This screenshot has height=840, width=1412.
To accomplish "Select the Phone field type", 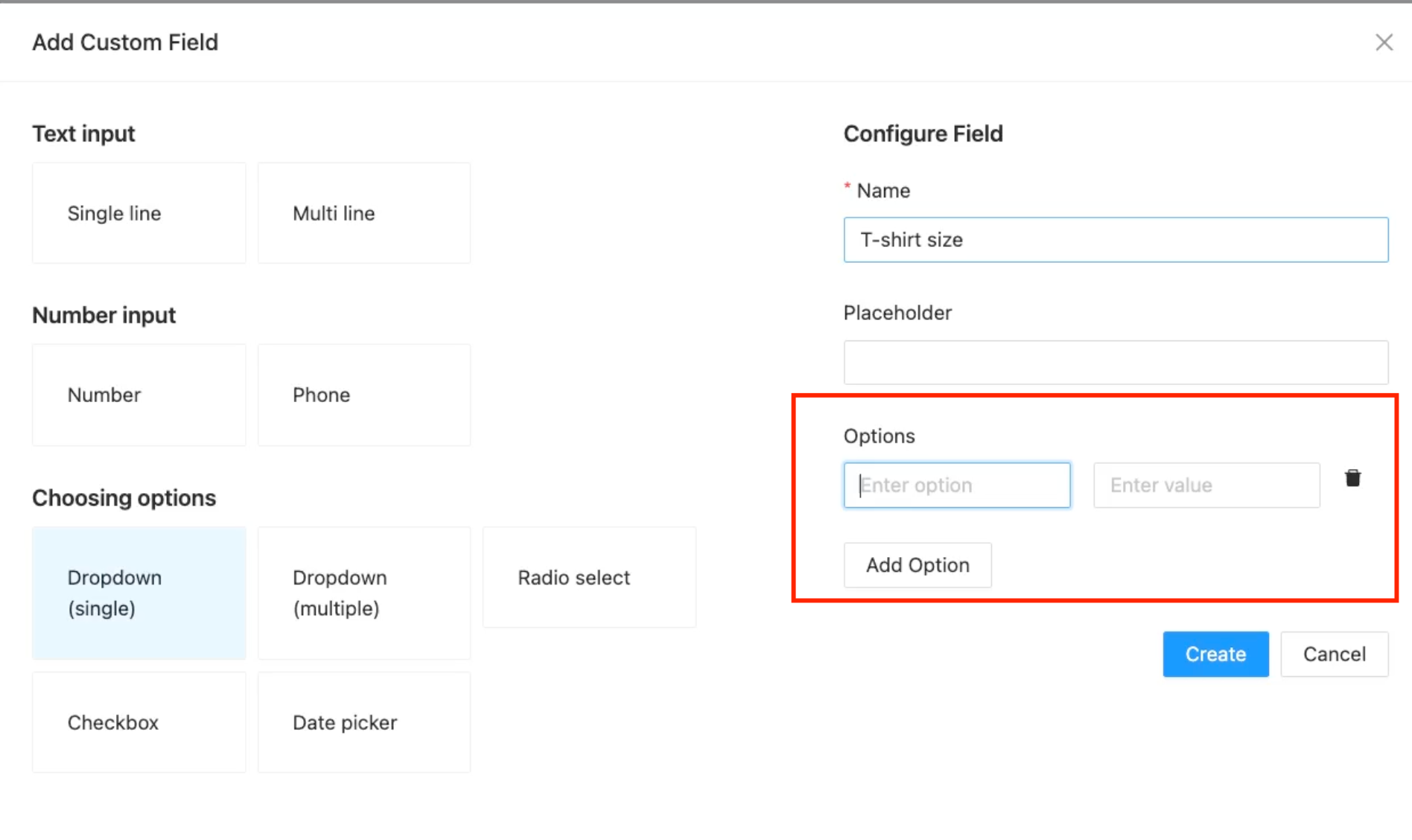I will click(363, 395).
